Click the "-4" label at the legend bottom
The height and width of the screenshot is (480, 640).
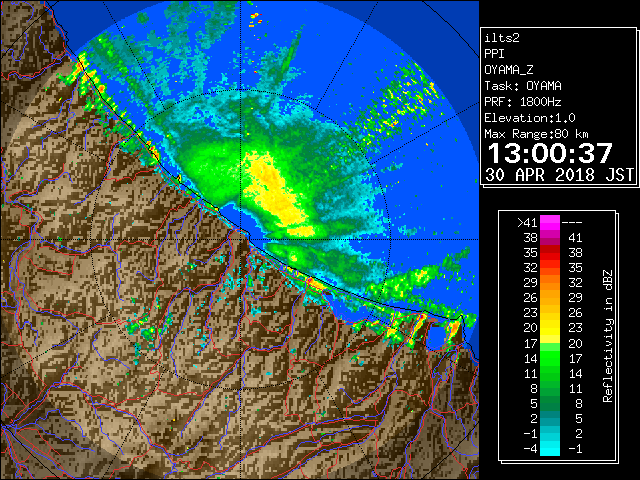coord(530,449)
